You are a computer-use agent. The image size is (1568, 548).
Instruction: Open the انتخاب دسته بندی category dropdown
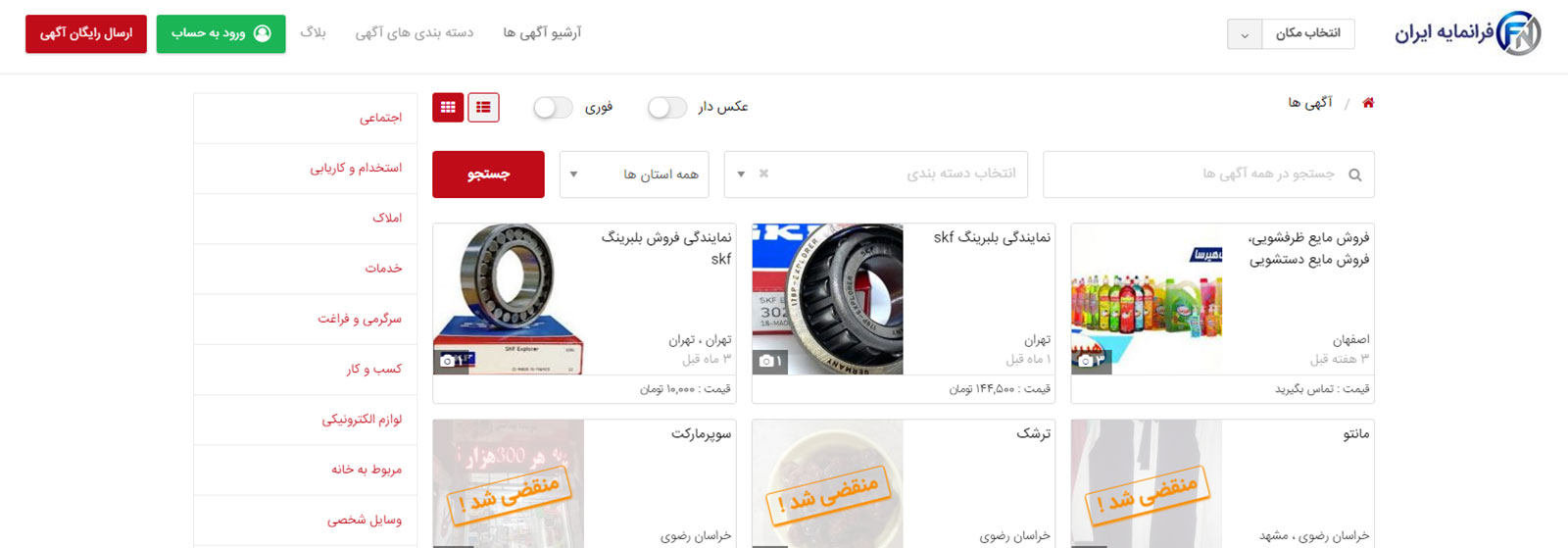876,174
